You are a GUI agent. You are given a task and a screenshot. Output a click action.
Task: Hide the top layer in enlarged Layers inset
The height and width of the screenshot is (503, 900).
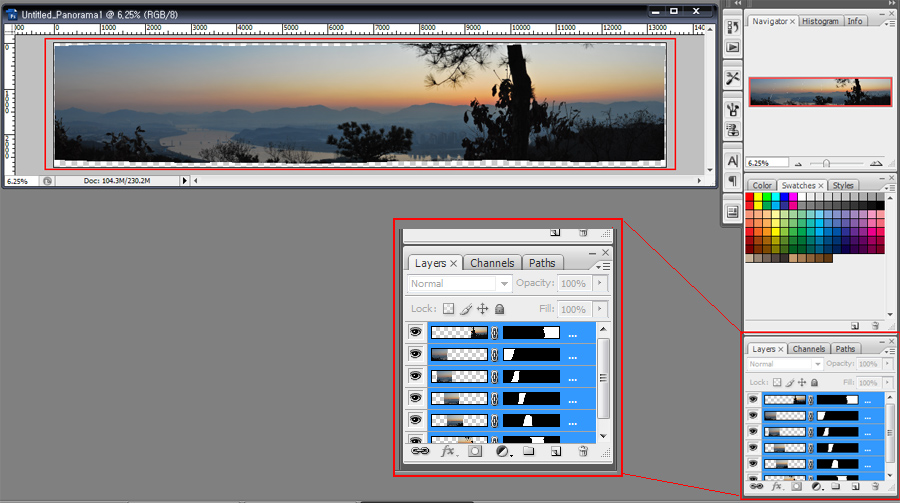pos(415,332)
